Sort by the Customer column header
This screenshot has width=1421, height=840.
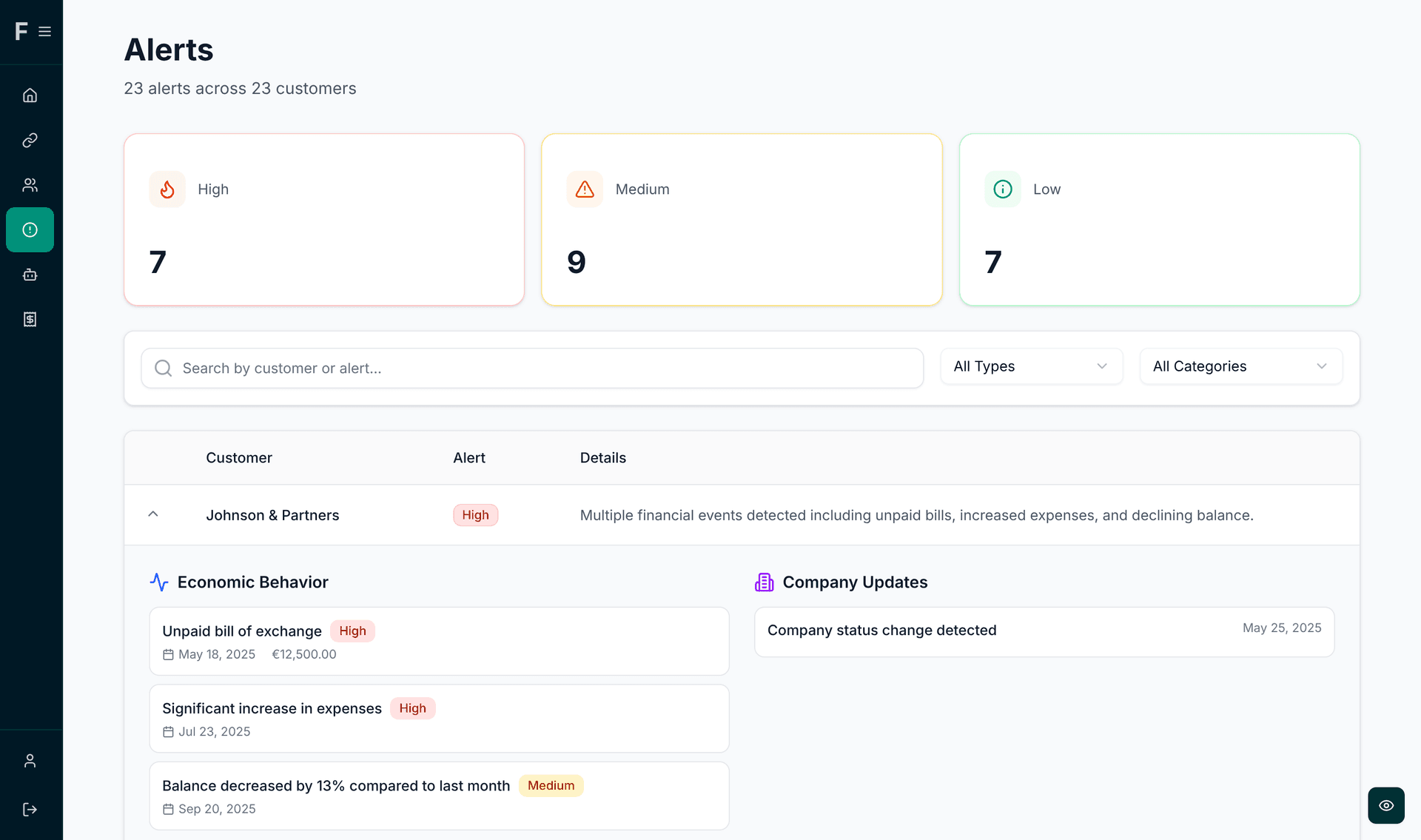click(238, 457)
